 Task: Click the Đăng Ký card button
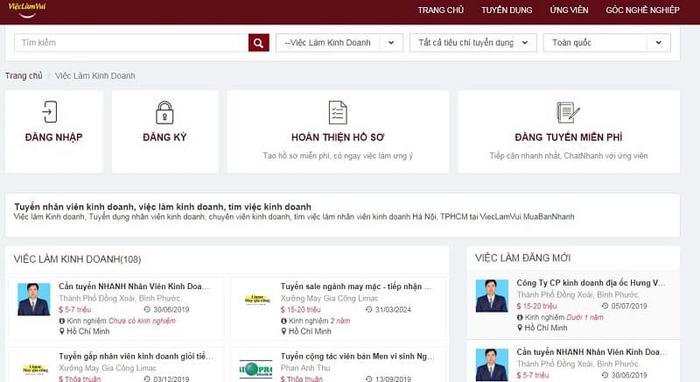(165, 132)
